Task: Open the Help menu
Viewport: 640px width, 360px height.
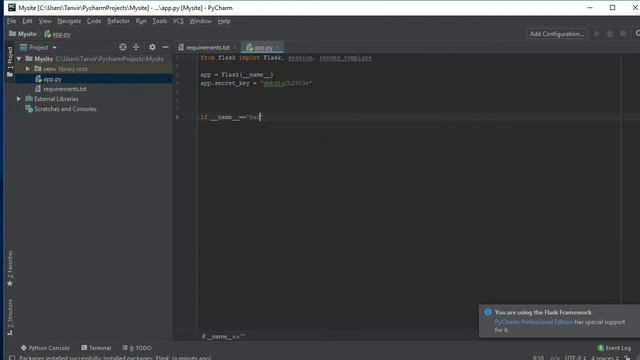Action: (224, 21)
